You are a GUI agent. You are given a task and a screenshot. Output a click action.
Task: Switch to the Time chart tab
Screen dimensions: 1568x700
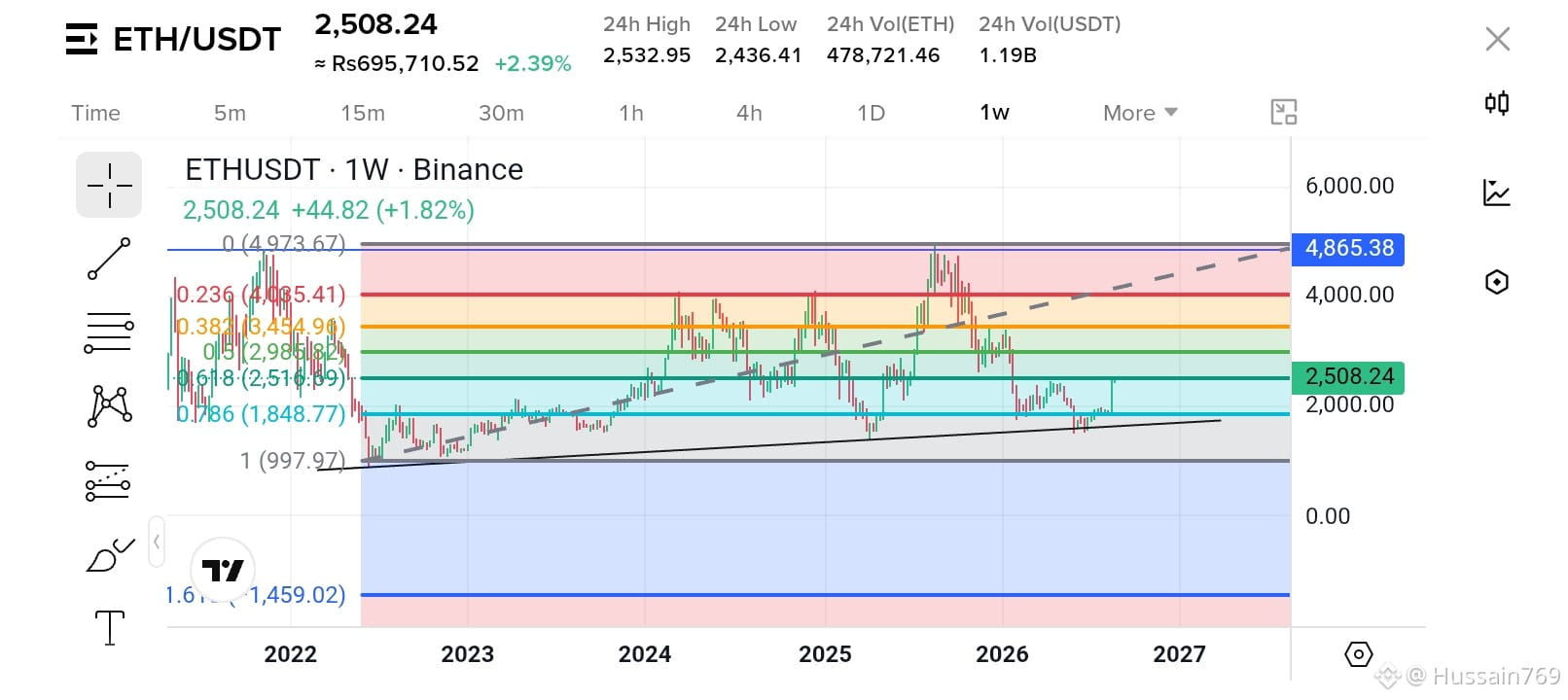point(96,113)
